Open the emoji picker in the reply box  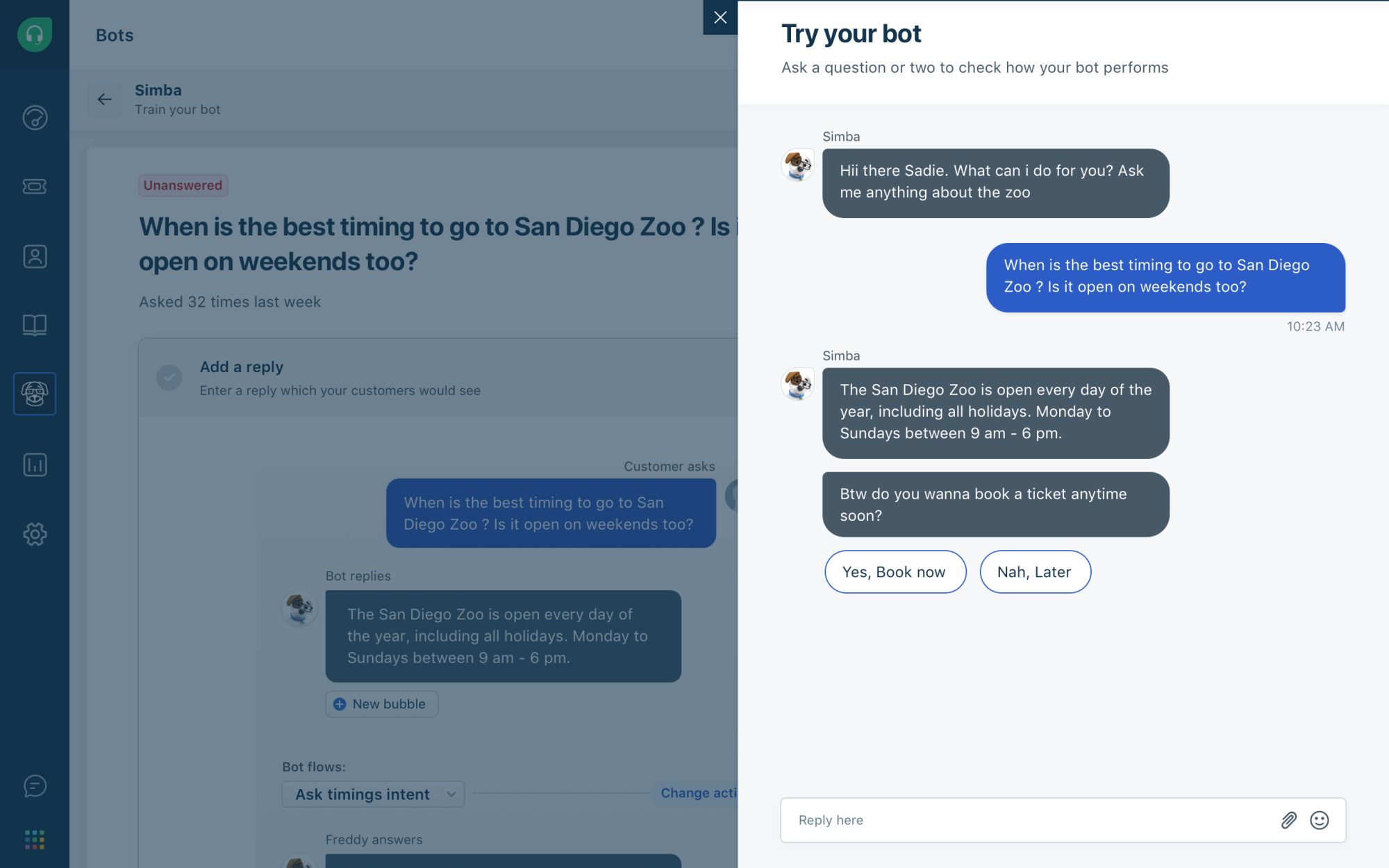coord(1320,820)
